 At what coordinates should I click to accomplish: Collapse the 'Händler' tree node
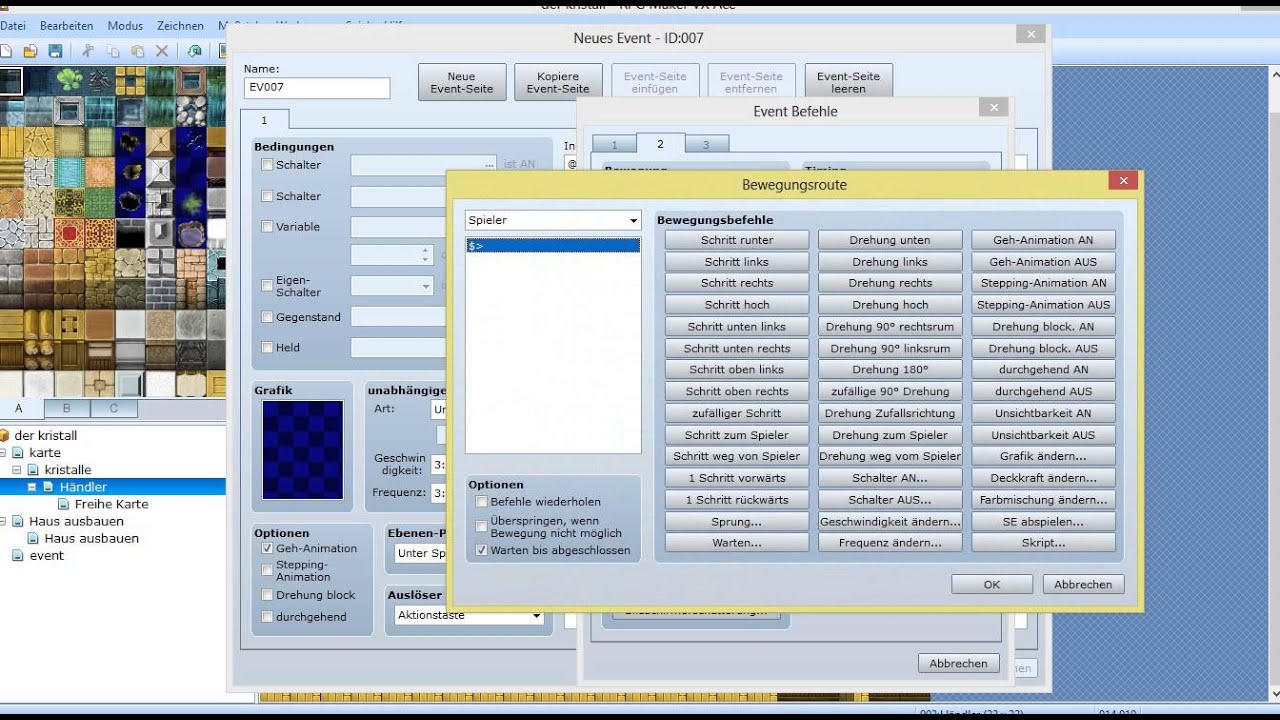(32, 487)
